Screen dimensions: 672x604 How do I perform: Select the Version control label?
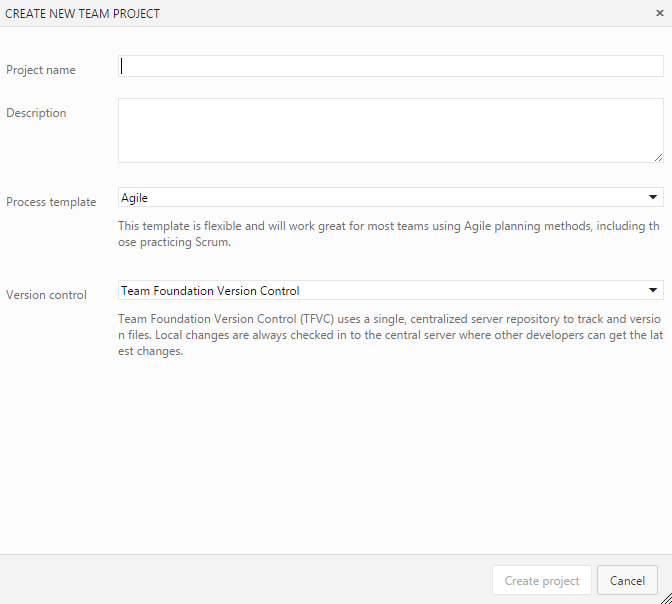point(46,295)
